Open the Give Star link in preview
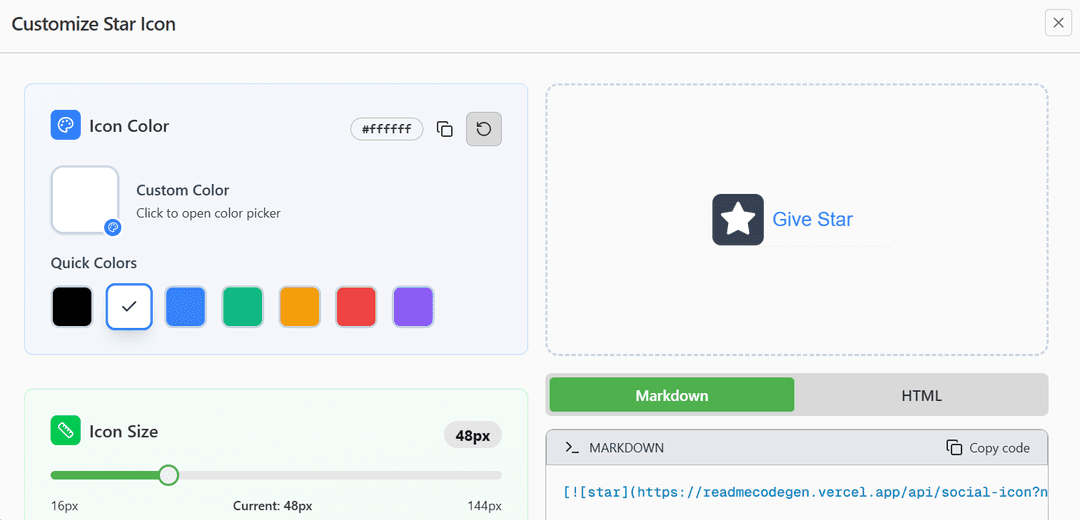This screenshot has width=1080, height=520. pyautogui.click(x=812, y=220)
